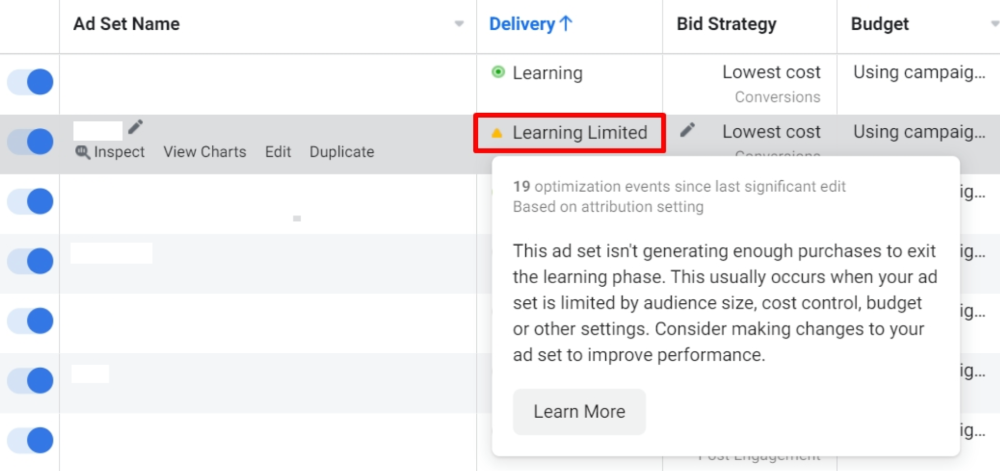This screenshot has height=471, width=1000.
Task: Click the Delivery sort arrow icon
Action: [567, 24]
